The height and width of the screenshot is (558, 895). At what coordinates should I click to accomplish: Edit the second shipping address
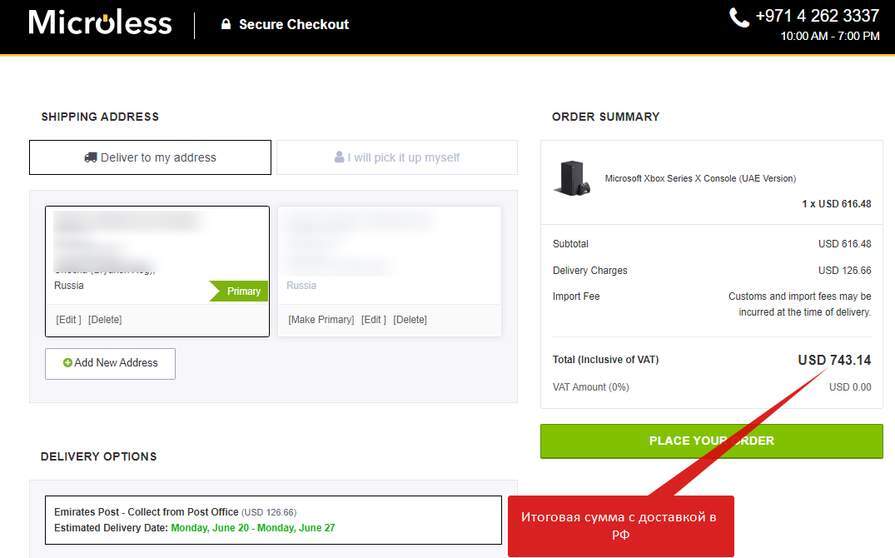[373, 320]
